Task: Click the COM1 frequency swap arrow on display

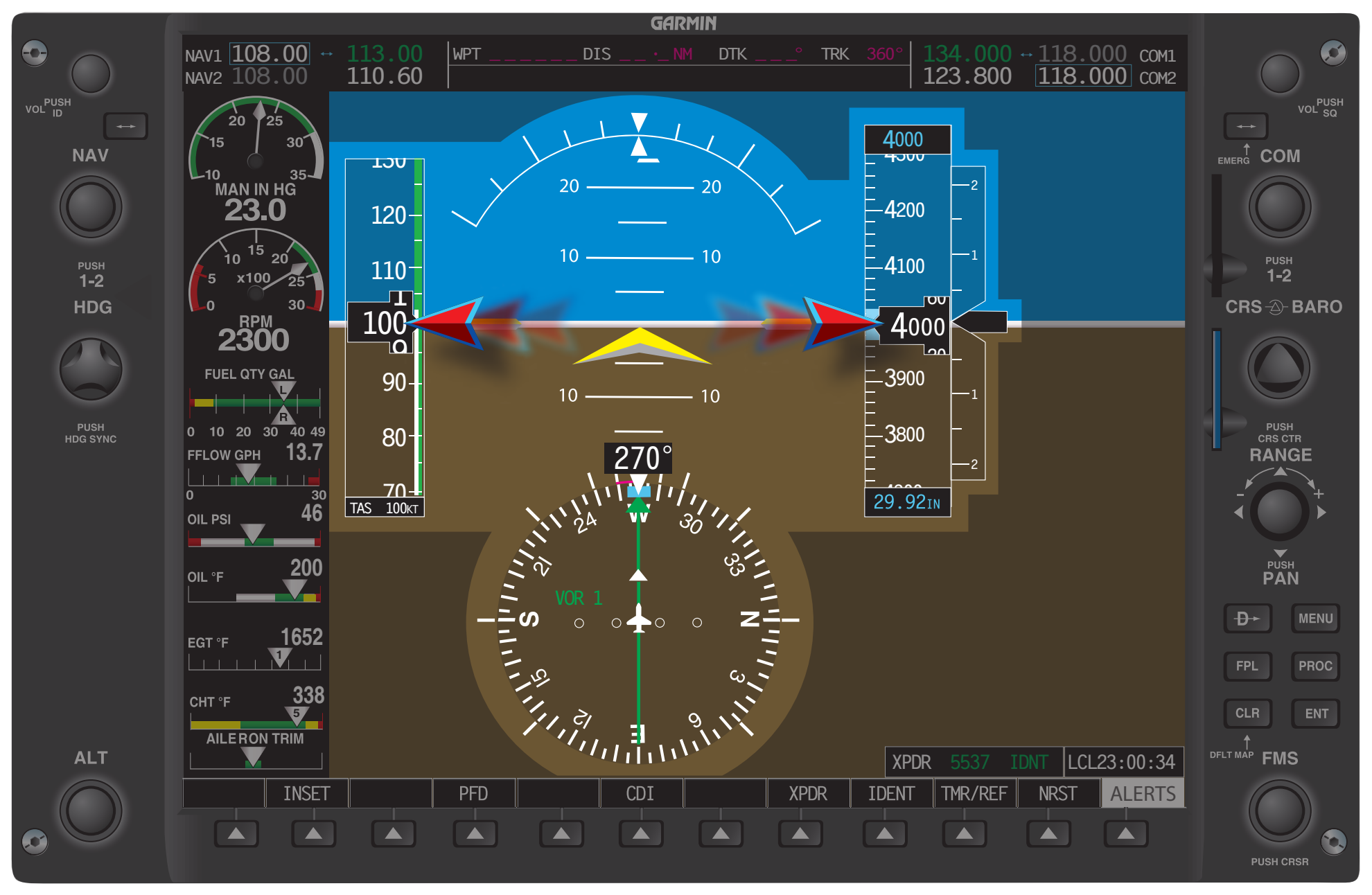Action: coord(1026,54)
